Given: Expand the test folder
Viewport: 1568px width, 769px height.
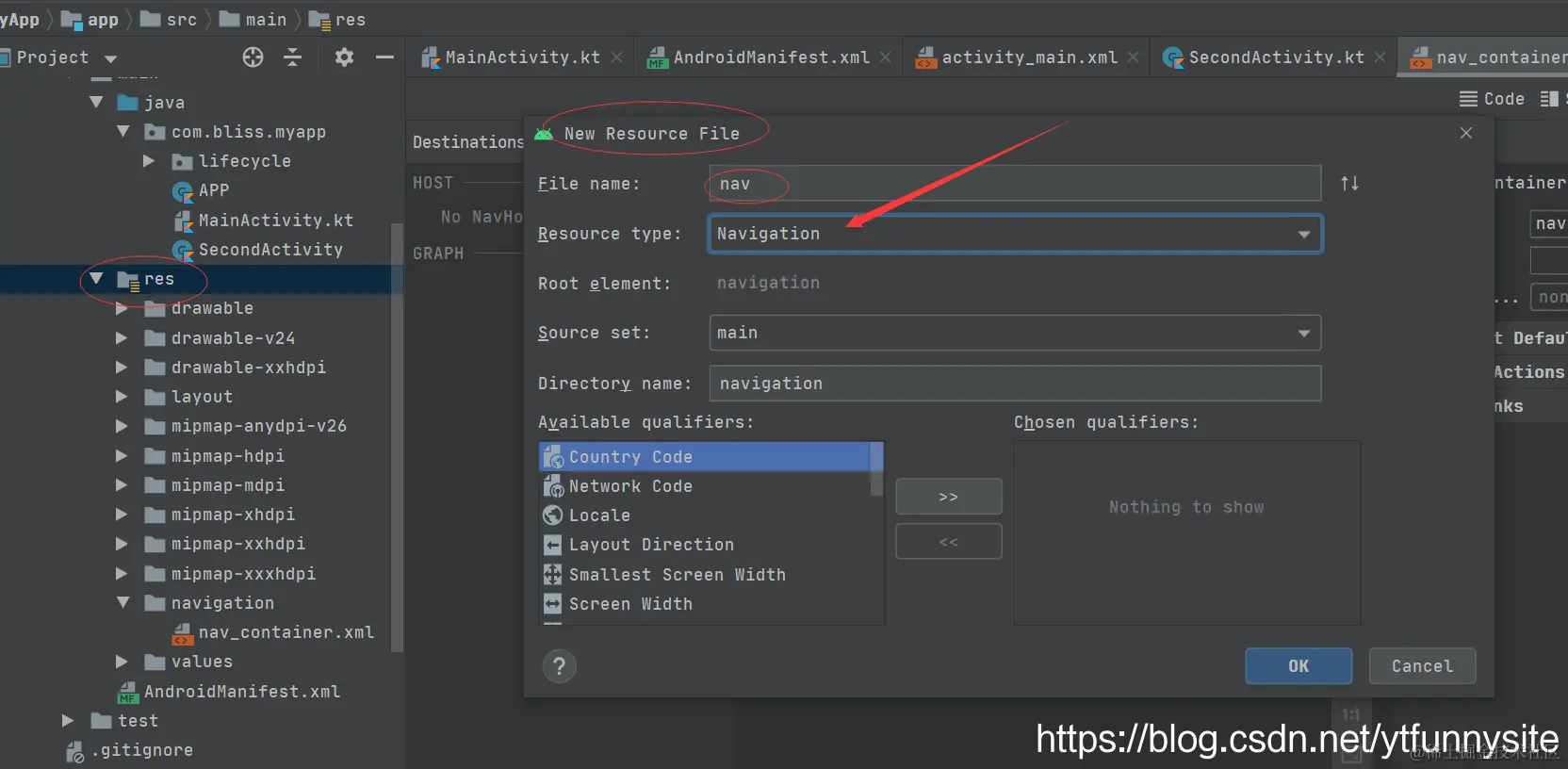Looking at the screenshot, I should 68,720.
